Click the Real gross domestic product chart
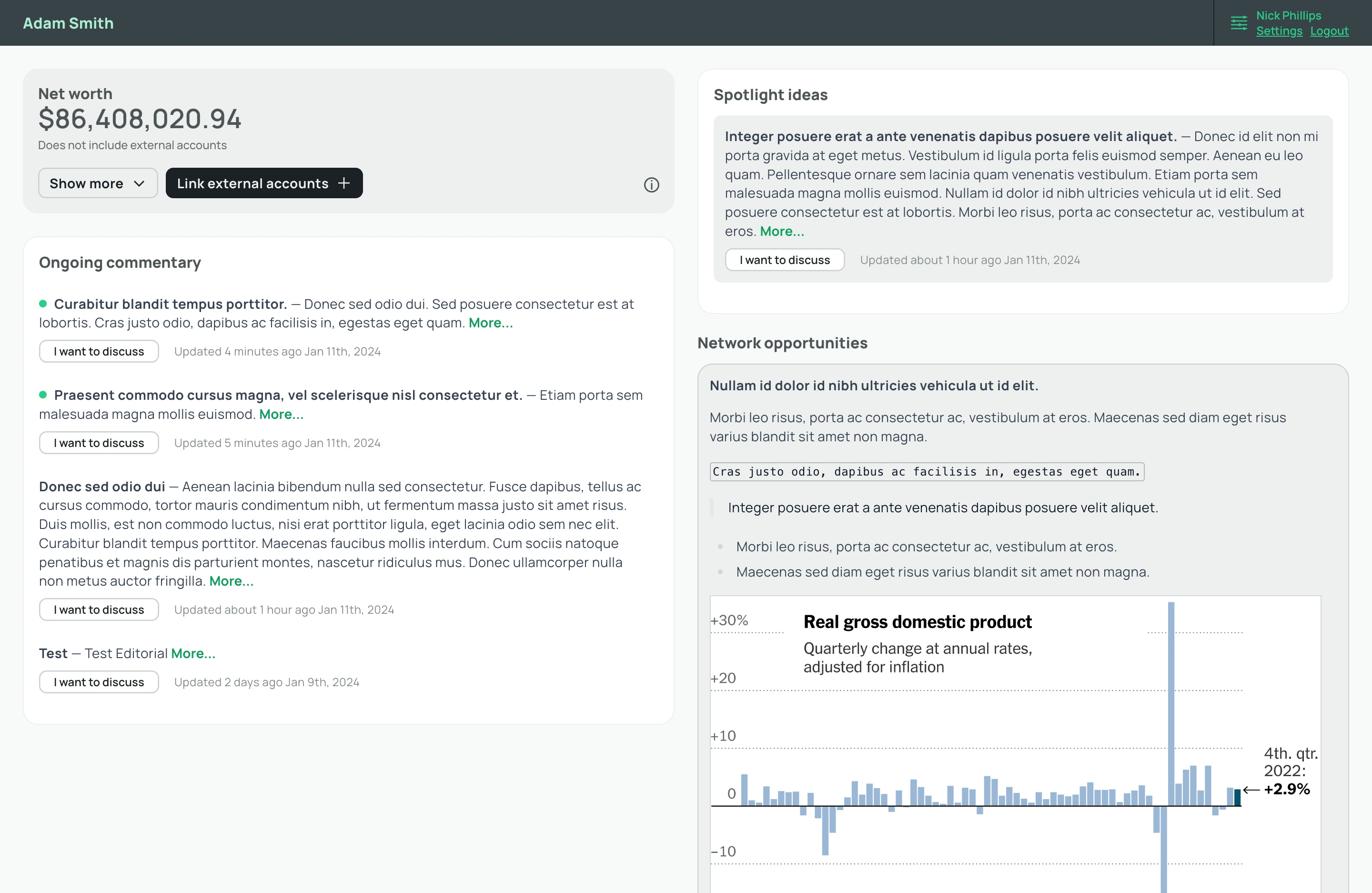This screenshot has width=1372, height=893. point(1015,744)
